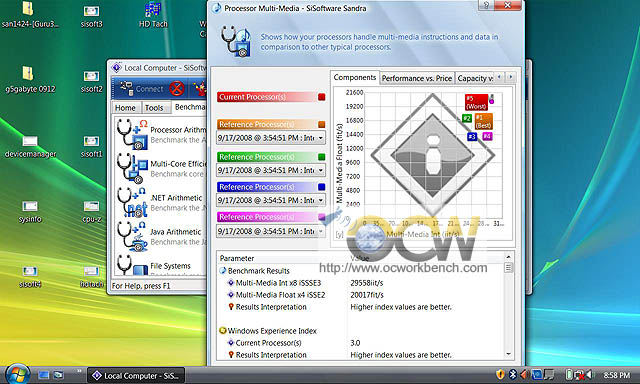Click the Windows Start orb
The image size is (640, 384).
coord(17,374)
